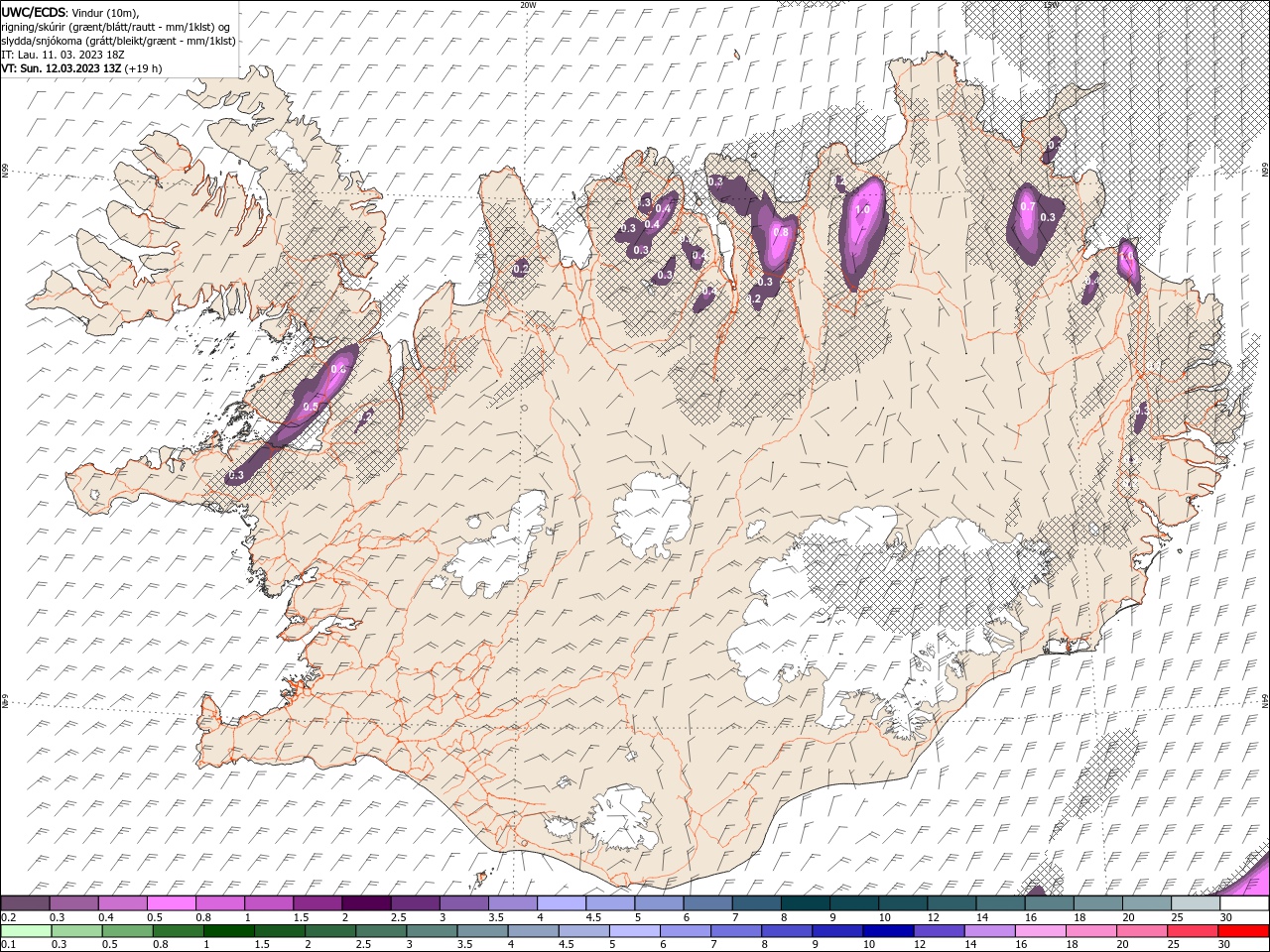Viewport: 1270px width, 952px height.
Task: Click the dark mauve 0.2 swatch on the upper legend row
Action: [25, 903]
